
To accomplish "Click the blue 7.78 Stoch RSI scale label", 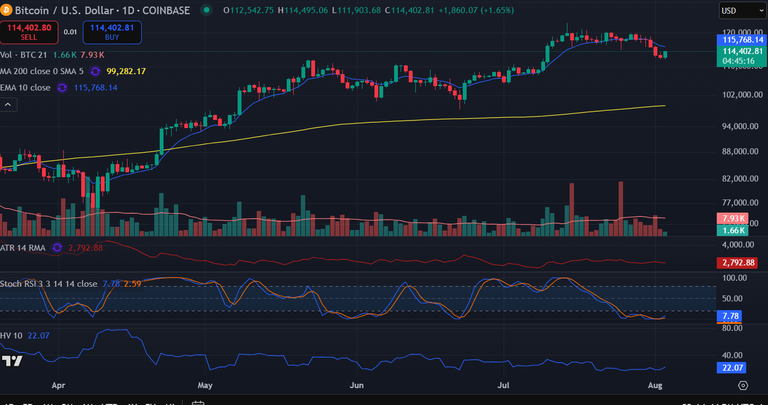I will (729, 316).
